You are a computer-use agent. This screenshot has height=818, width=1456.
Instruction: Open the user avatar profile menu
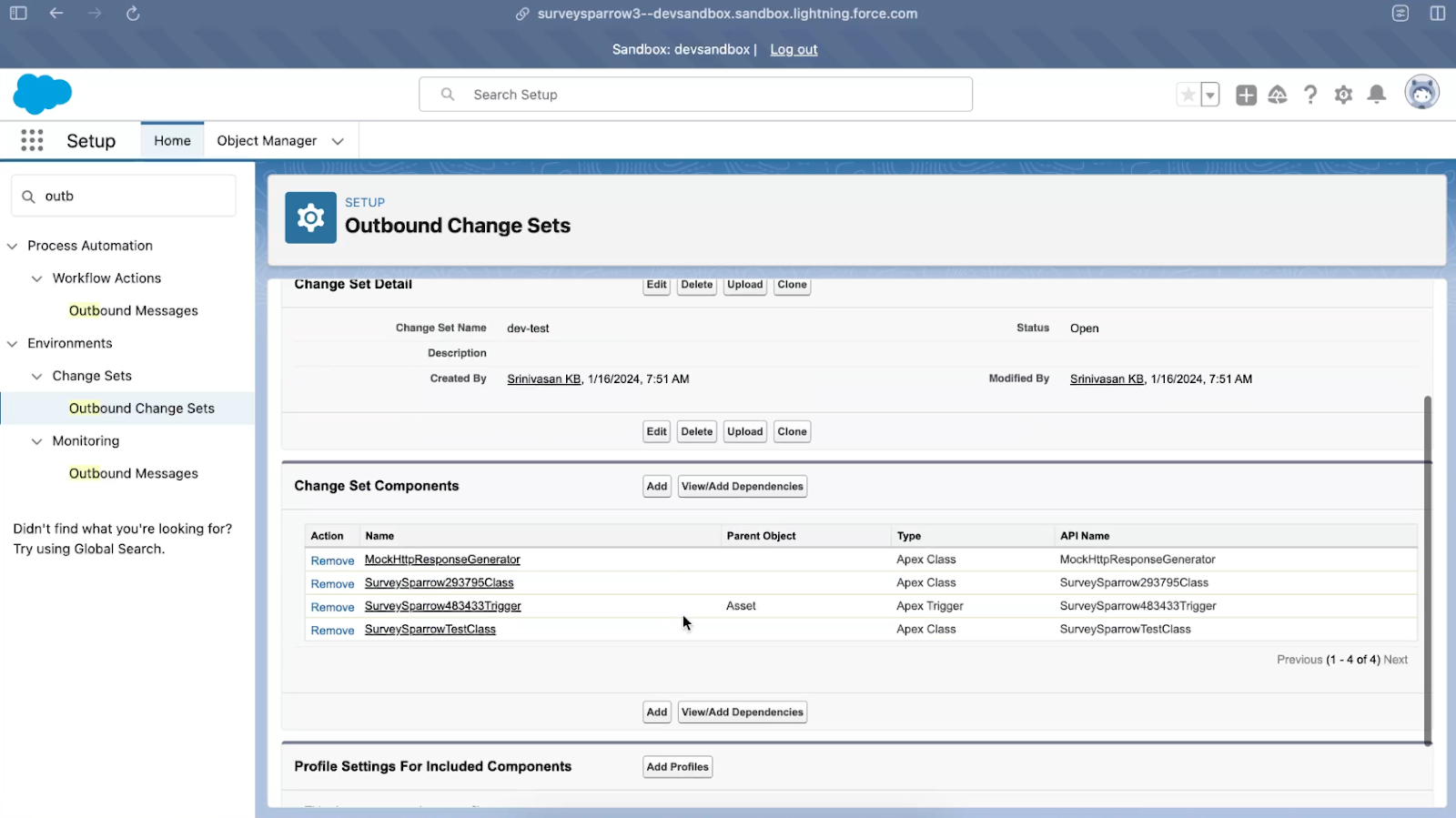pos(1421,93)
